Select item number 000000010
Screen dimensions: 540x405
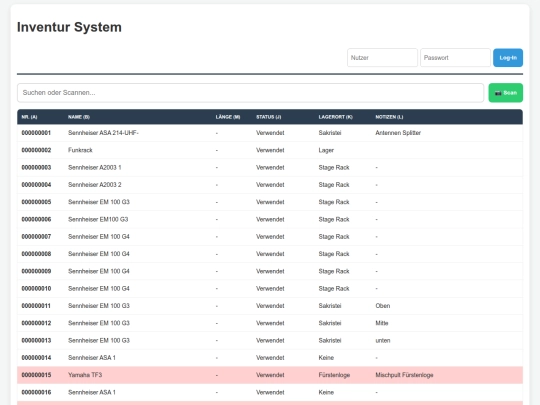pos(36,288)
